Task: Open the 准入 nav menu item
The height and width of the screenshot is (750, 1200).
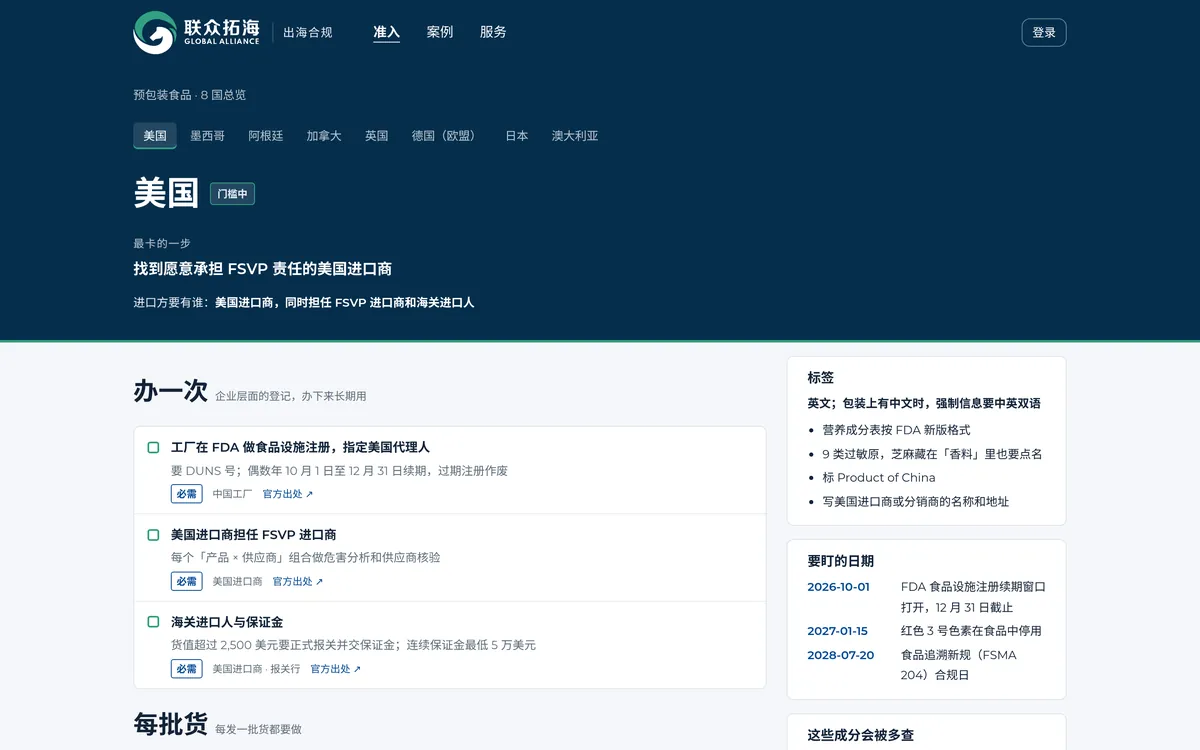Action: (386, 32)
